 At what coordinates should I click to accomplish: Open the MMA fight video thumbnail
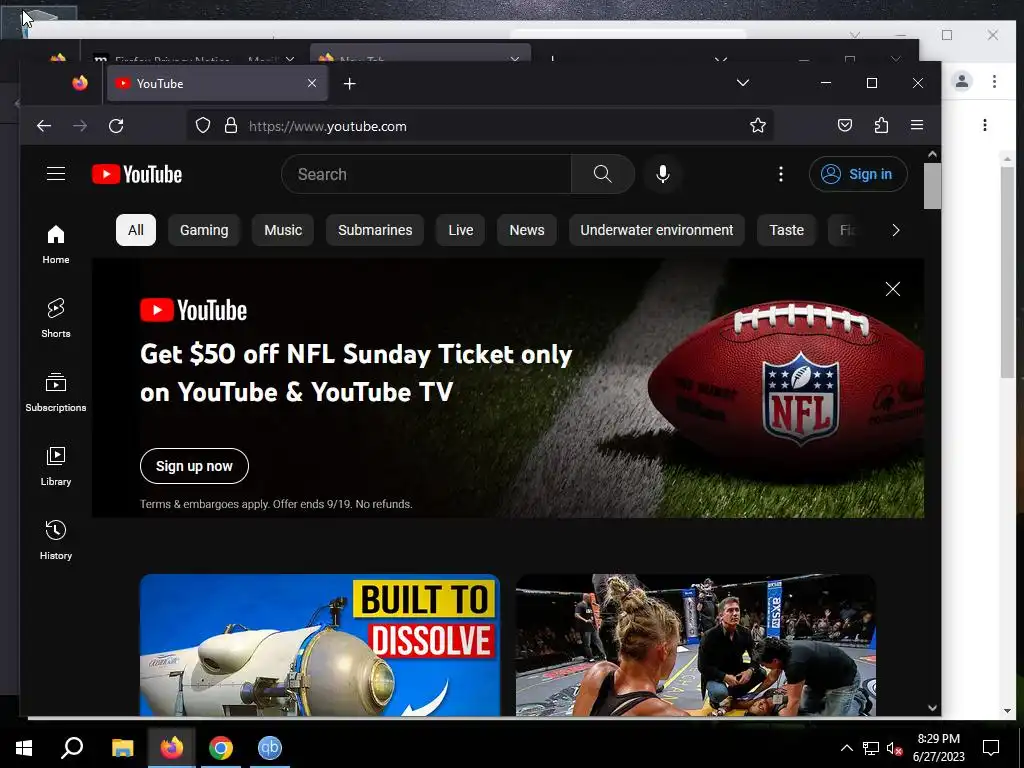coord(696,645)
